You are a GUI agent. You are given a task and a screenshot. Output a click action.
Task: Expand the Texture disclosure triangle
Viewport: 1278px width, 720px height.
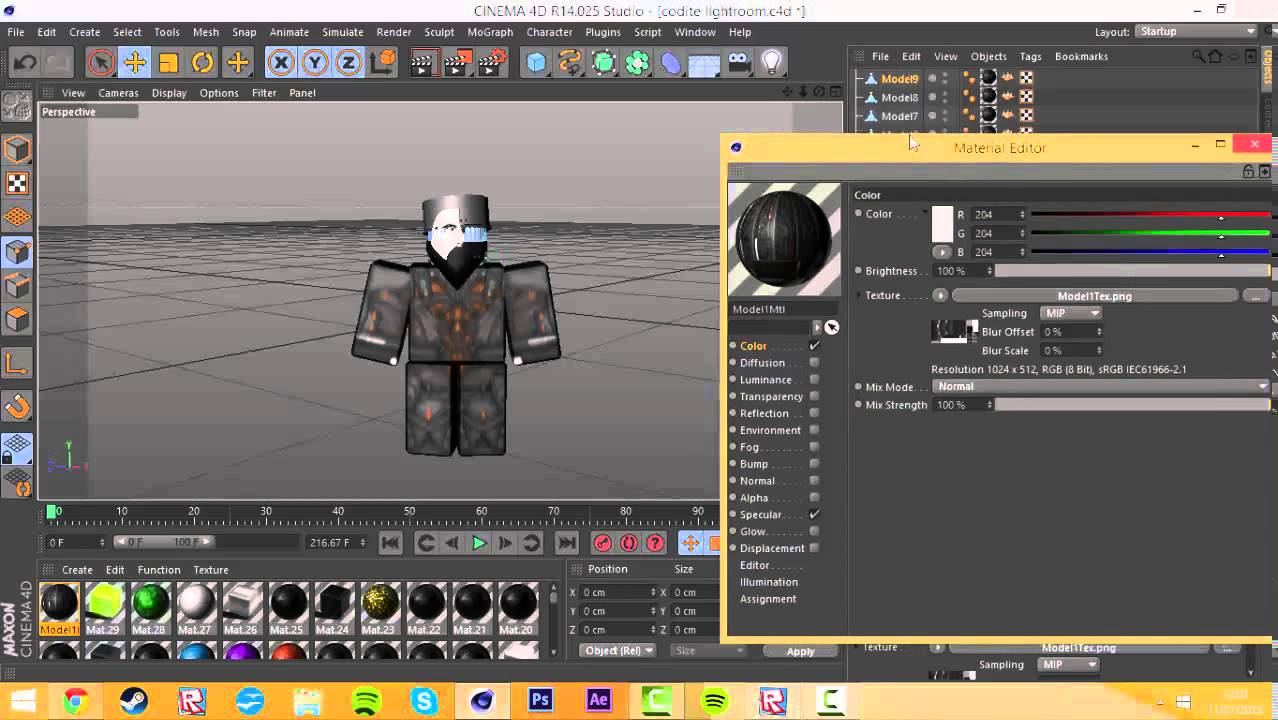click(x=858, y=296)
